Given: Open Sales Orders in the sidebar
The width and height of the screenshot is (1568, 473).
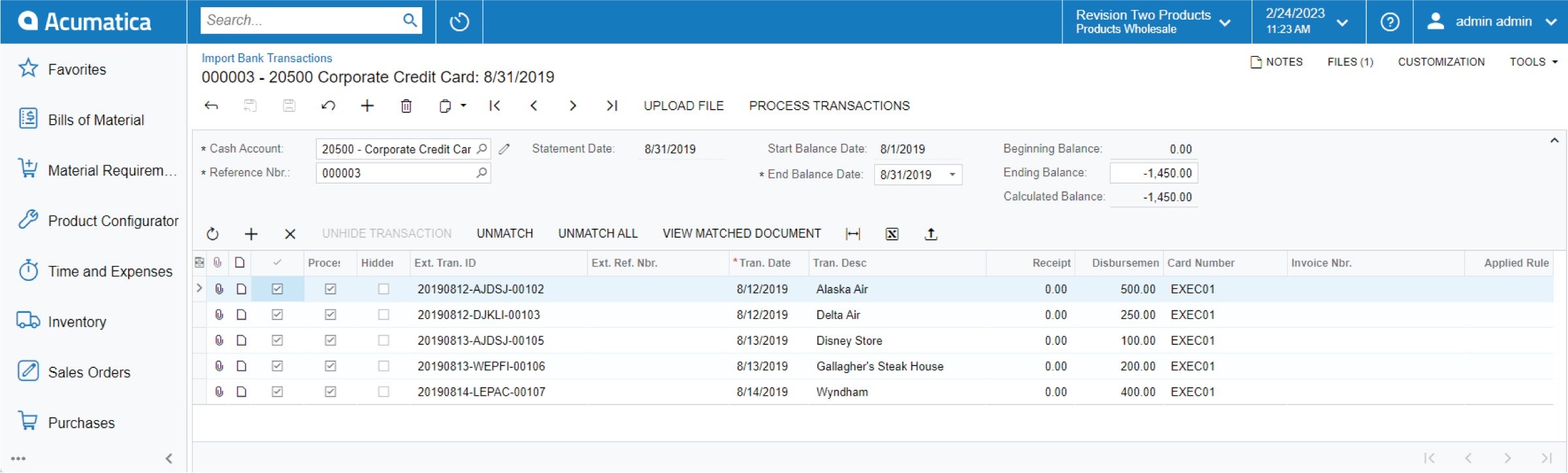Looking at the screenshot, I should coord(89,372).
